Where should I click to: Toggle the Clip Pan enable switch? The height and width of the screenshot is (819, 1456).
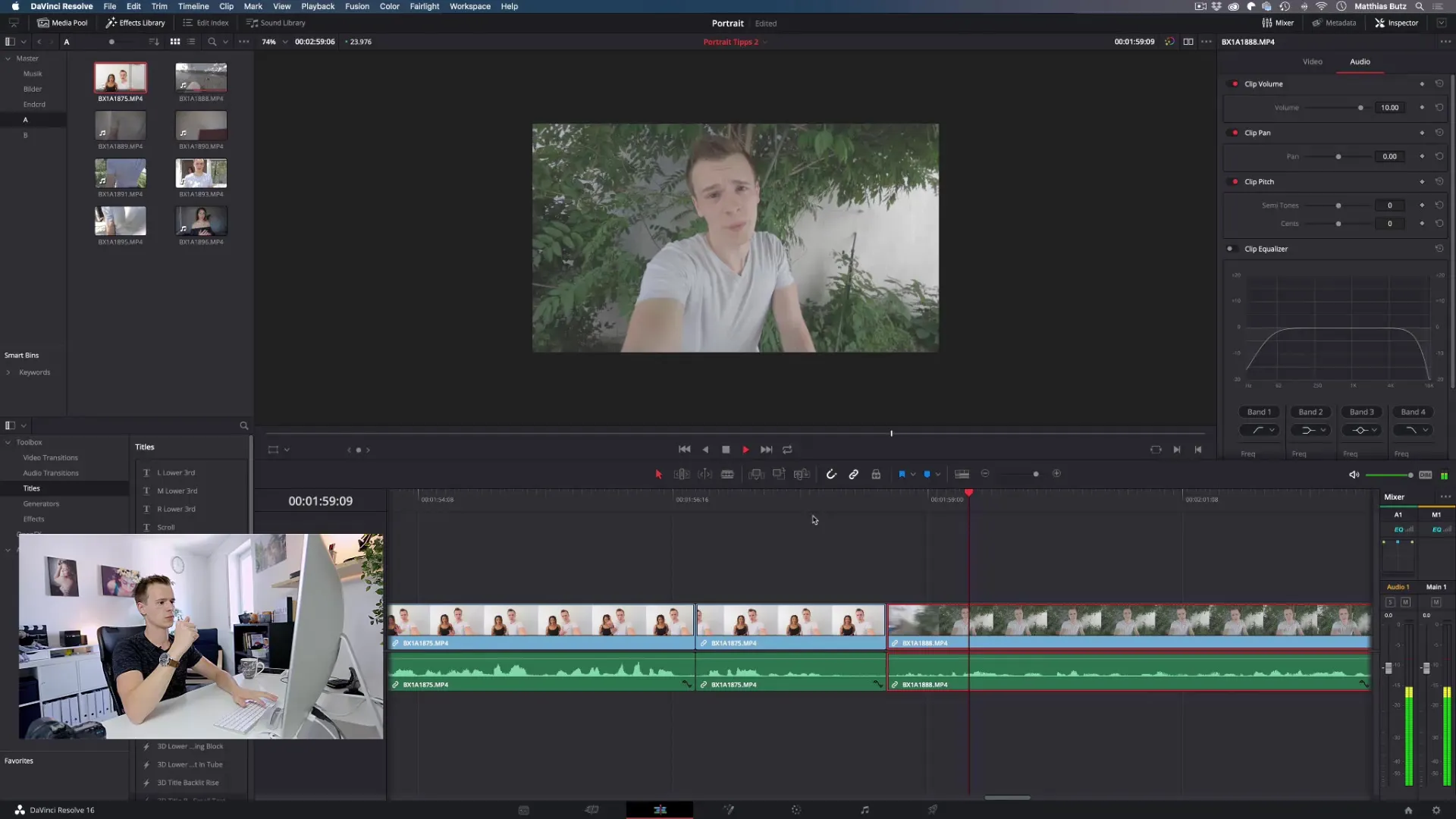pos(1235,133)
